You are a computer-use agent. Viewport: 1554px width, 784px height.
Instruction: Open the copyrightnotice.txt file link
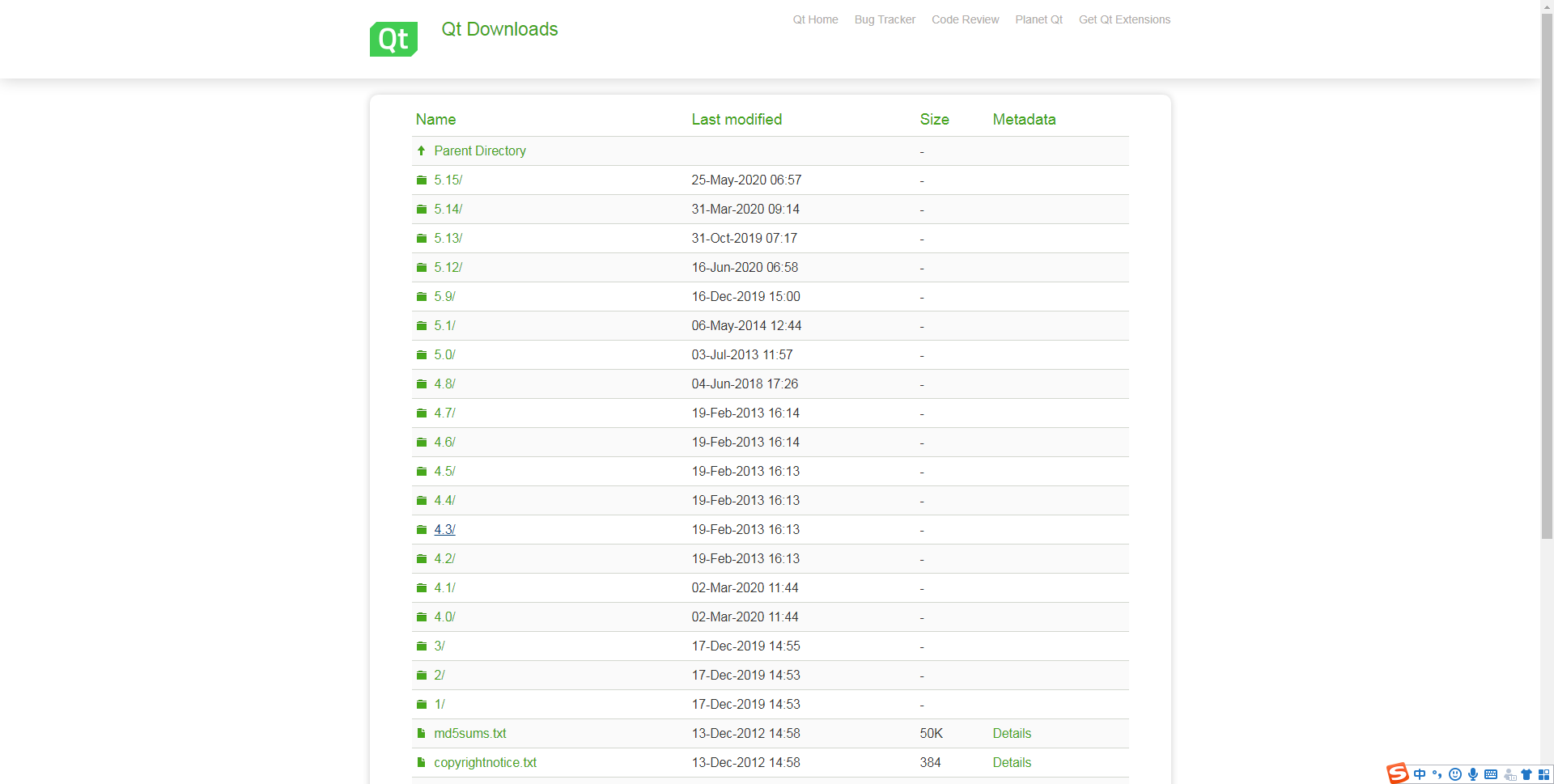485,762
